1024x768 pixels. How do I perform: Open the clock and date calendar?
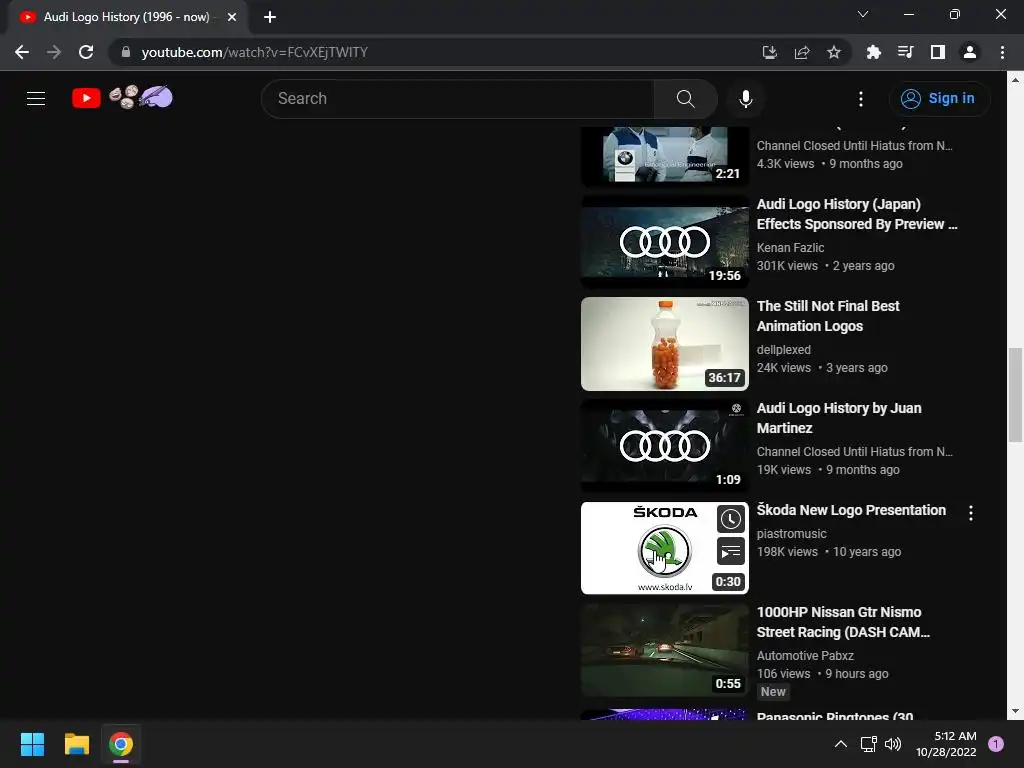(946, 744)
